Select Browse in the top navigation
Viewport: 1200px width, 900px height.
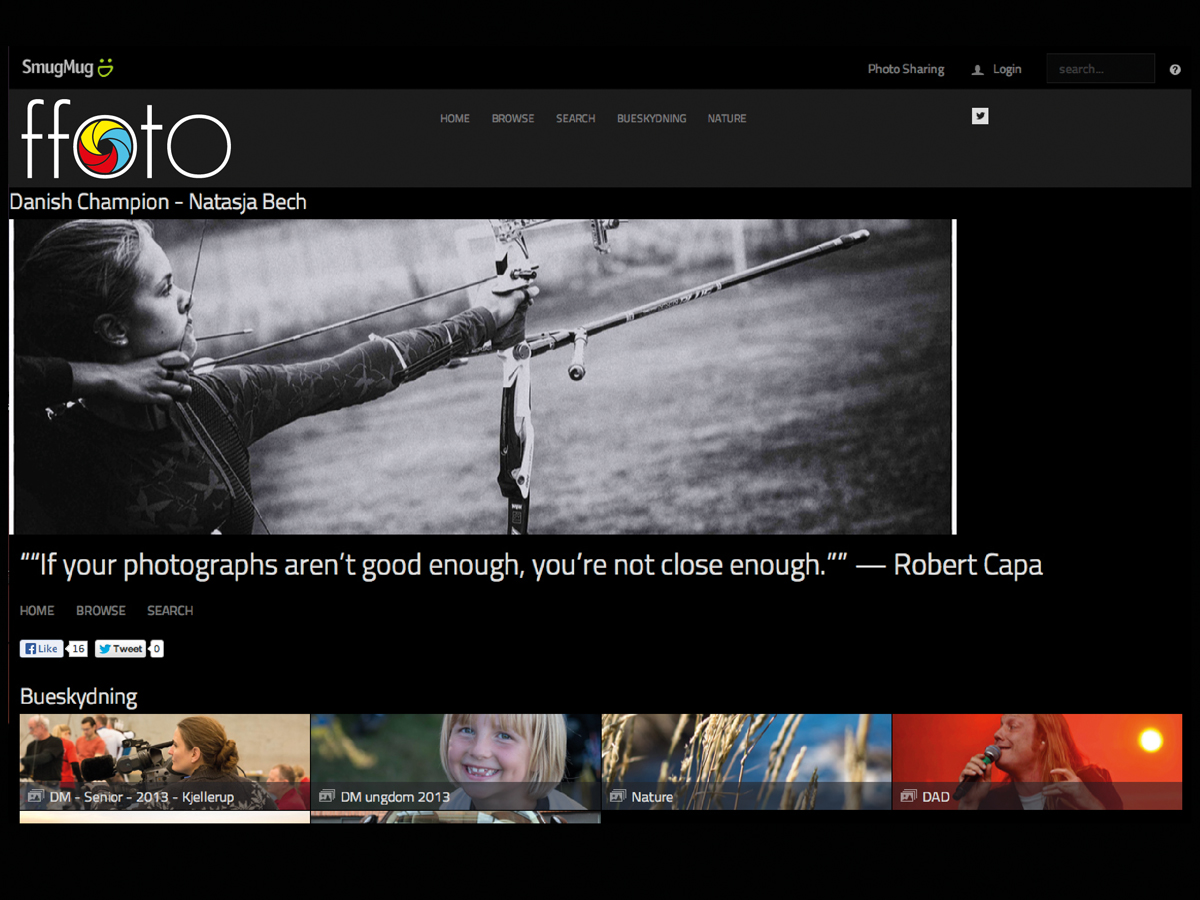click(x=513, y=118)
